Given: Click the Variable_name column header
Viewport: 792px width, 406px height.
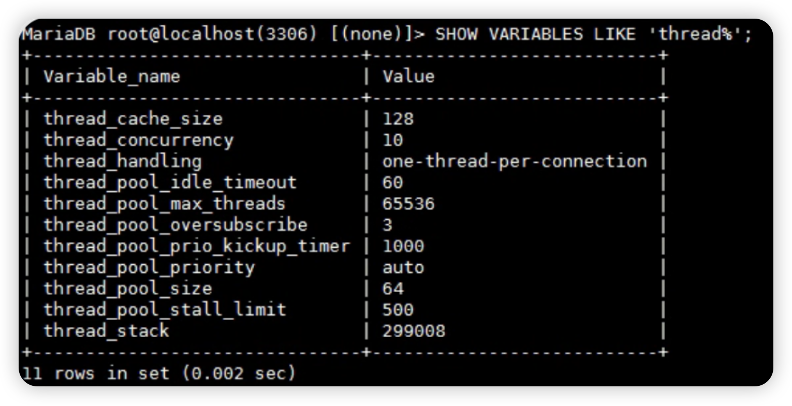Looking at the screenshot, I should (112, 75).
